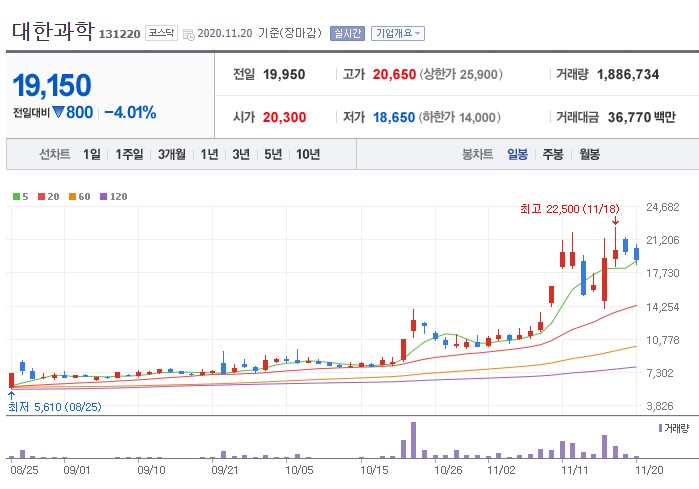Click the current price 19,150
The width and height of the screenshot is (699, 489).
click(x=52, y=85)
